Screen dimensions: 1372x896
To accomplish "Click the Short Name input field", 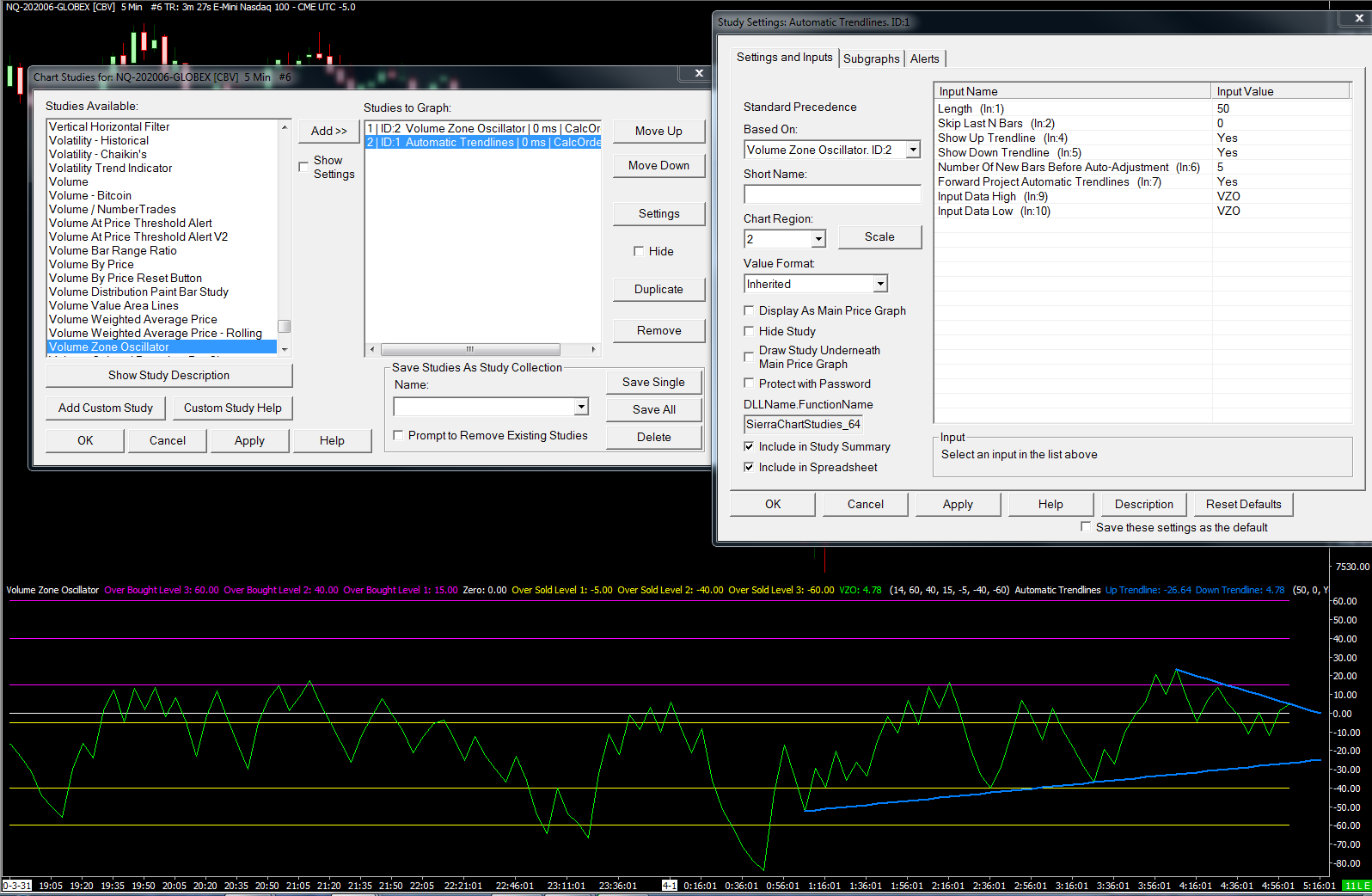I will pos(832,194).
